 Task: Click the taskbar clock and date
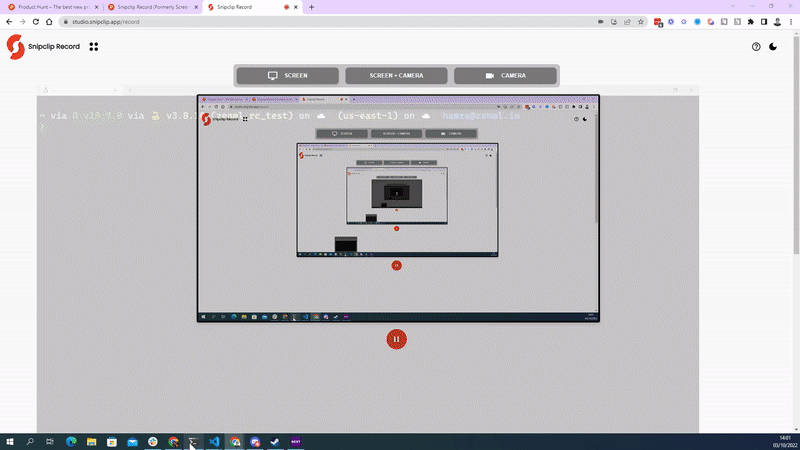tap(785, 442)
